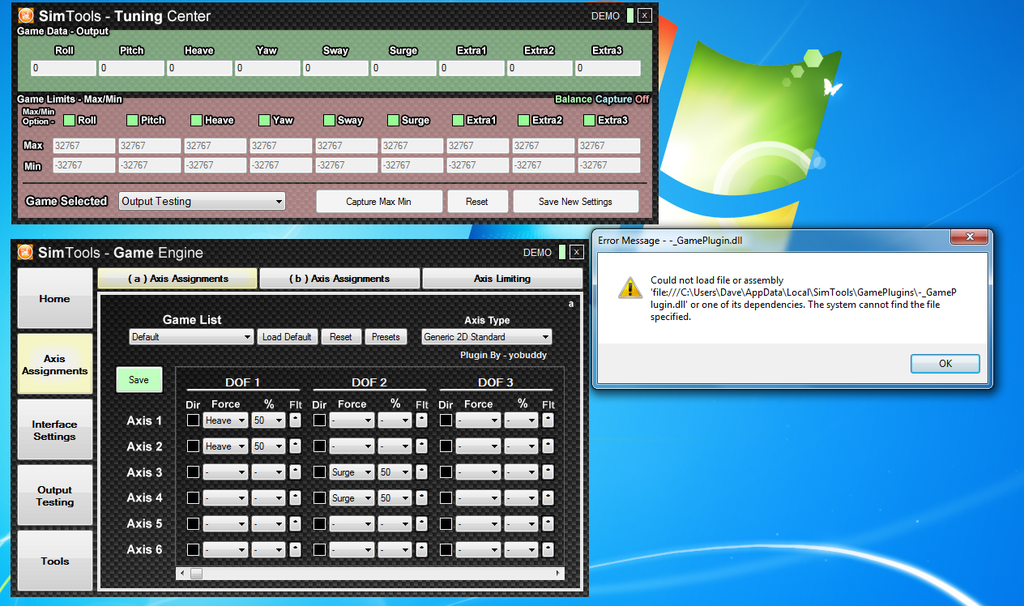This screenshot has height=606, width=1024.
Task: Click Reset in Tuning Center
Action: (x=477, y=201)
